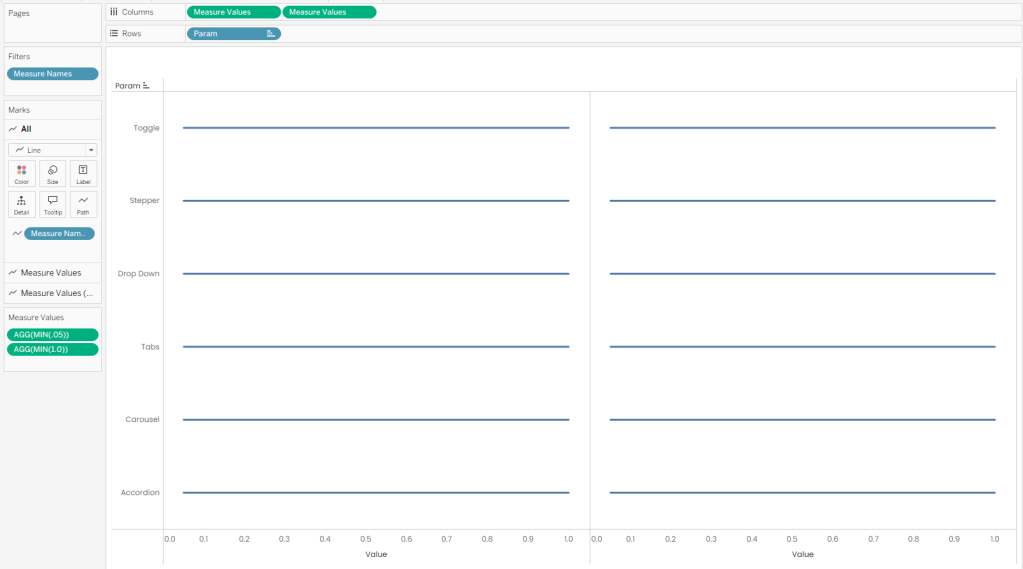Click the Toggle row line in left chart
This screenshot has width=1023, height=569.
coord(376,128)
